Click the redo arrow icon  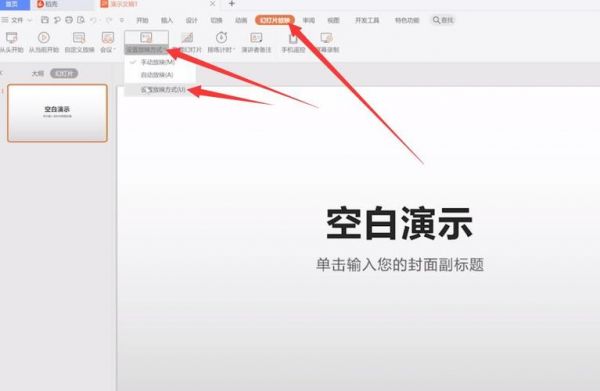point(109,20)
